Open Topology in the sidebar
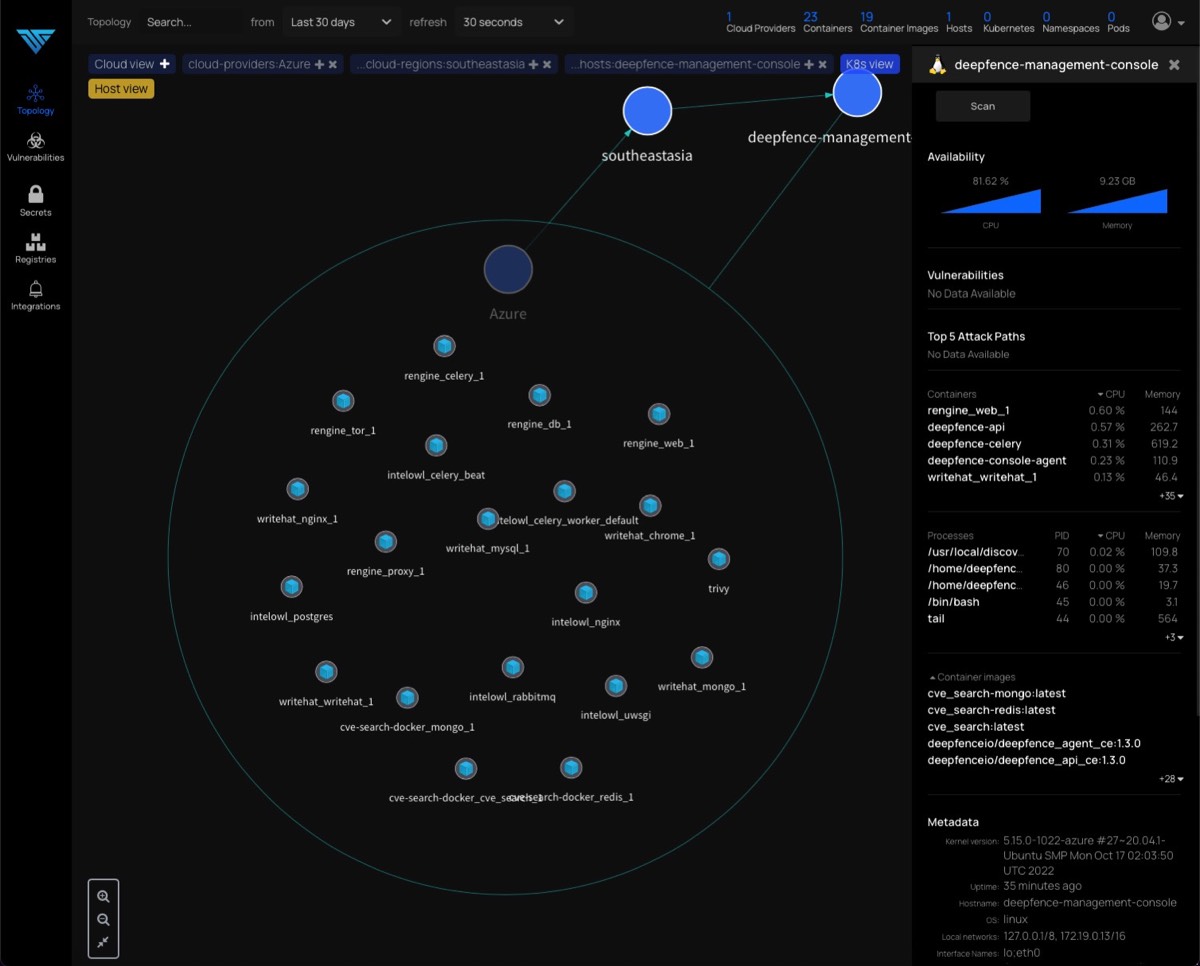This screenshot has height=966, width=1200. [35, 98]
